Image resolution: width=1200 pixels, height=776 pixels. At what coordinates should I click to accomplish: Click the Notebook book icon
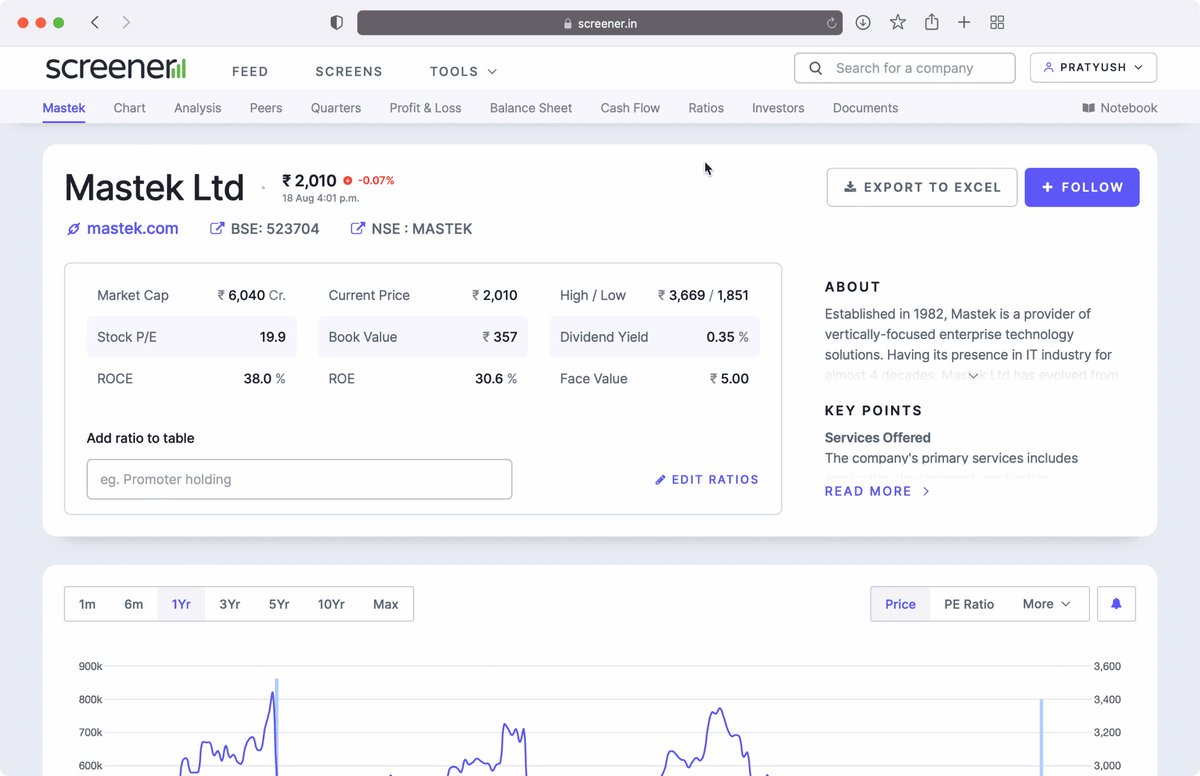click(1088, 108)
